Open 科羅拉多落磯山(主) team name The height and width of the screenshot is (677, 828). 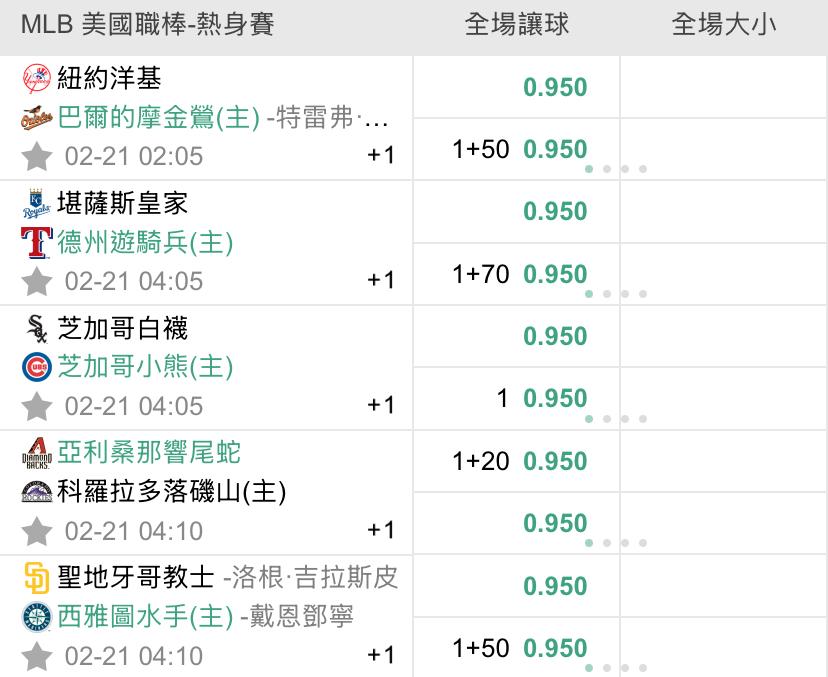coord(172,491)
